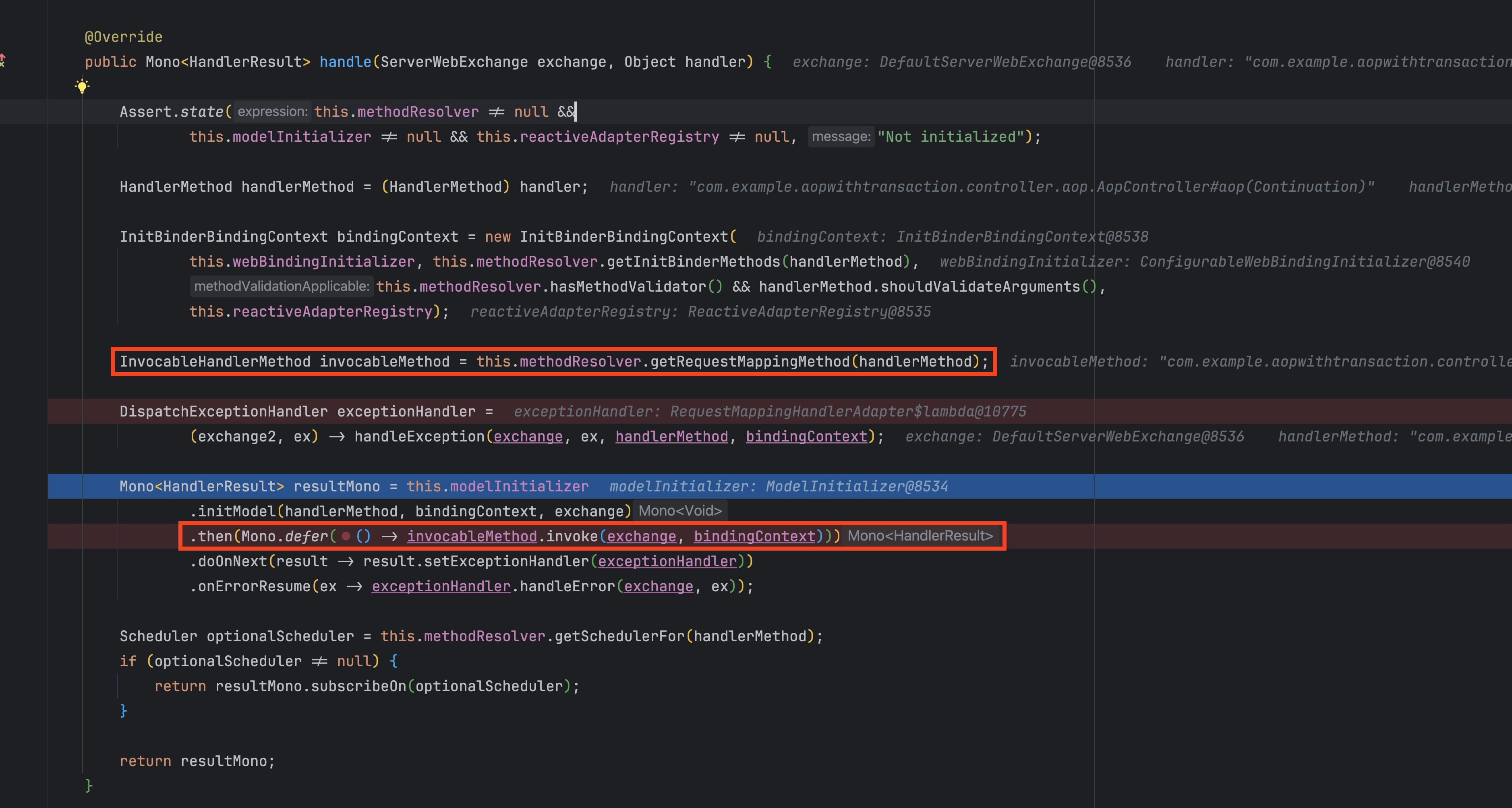Click the handle method name
This screenshot has width=1512, height=808.
(345, 62)
